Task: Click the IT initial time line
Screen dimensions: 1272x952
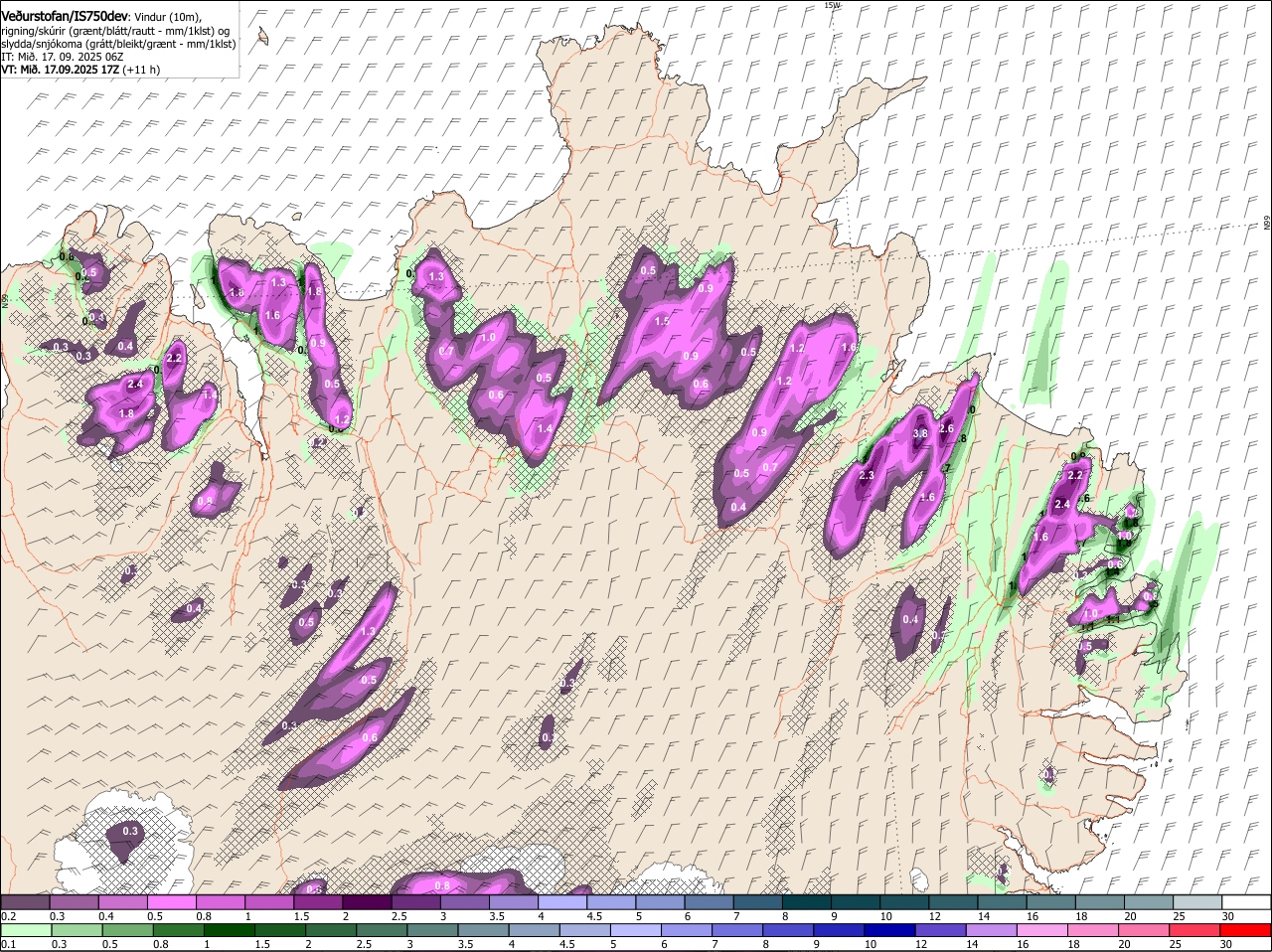Action: [x=62, y=57]
